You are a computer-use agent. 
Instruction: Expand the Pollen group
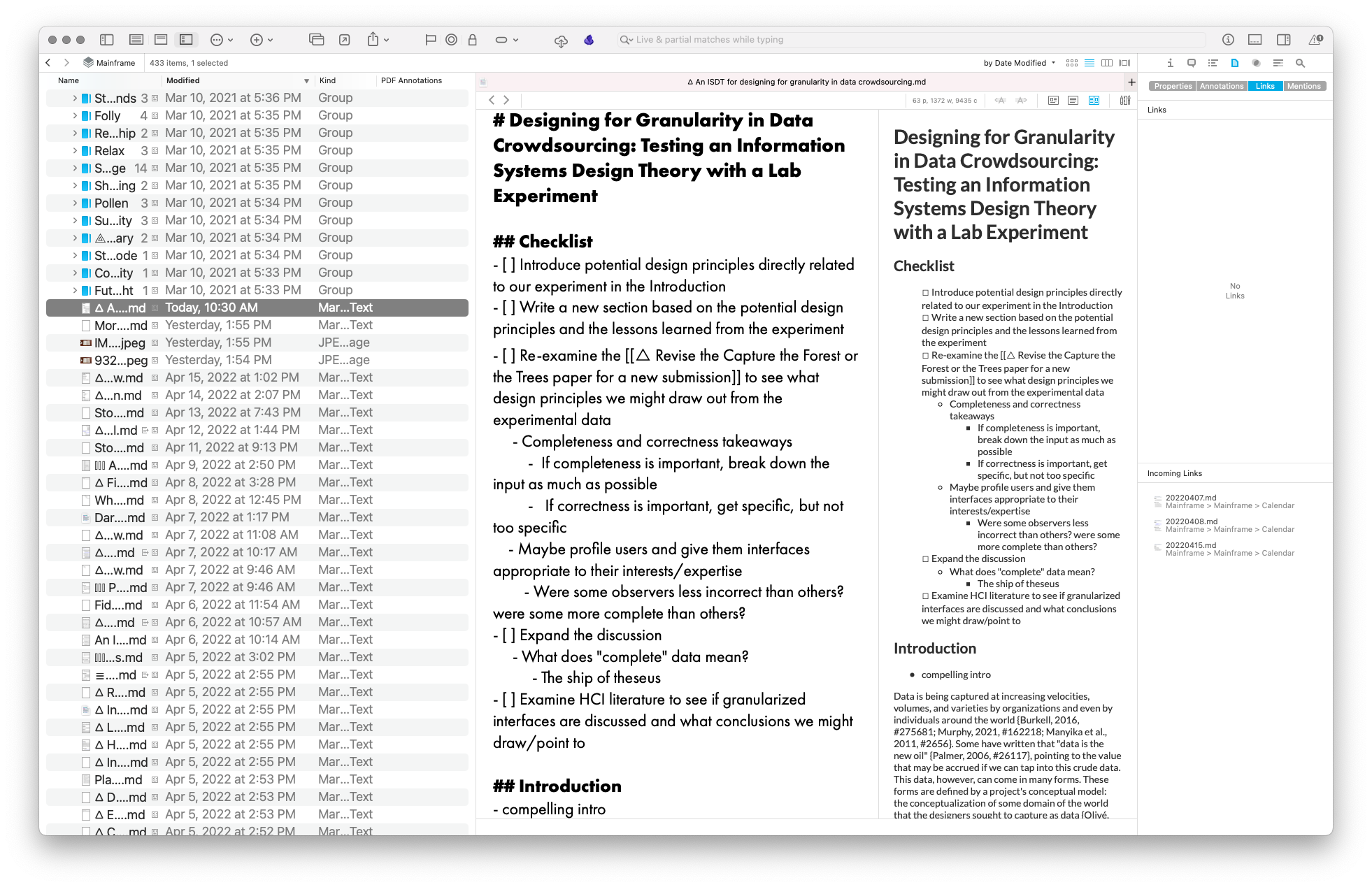[x=75, y=203]
